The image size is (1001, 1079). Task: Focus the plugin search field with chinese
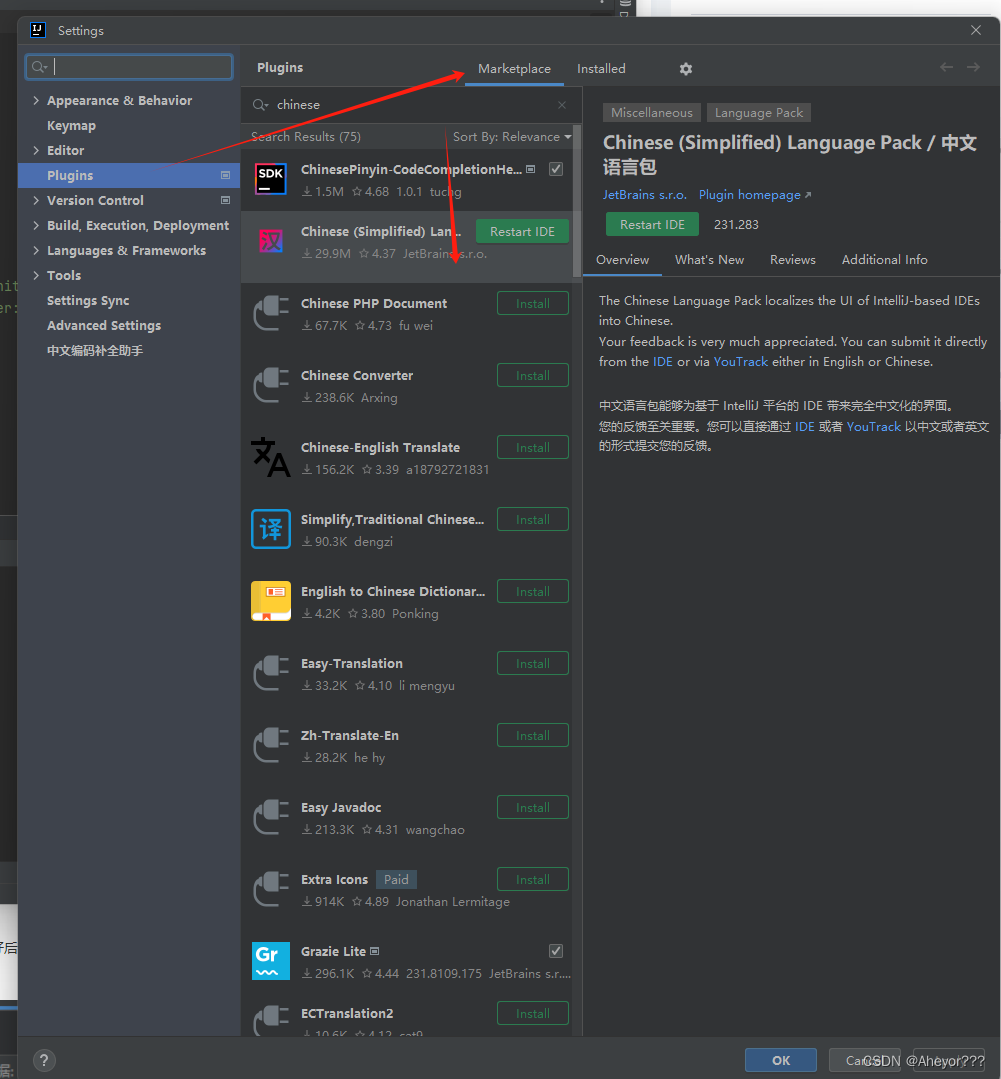point(410,105)
